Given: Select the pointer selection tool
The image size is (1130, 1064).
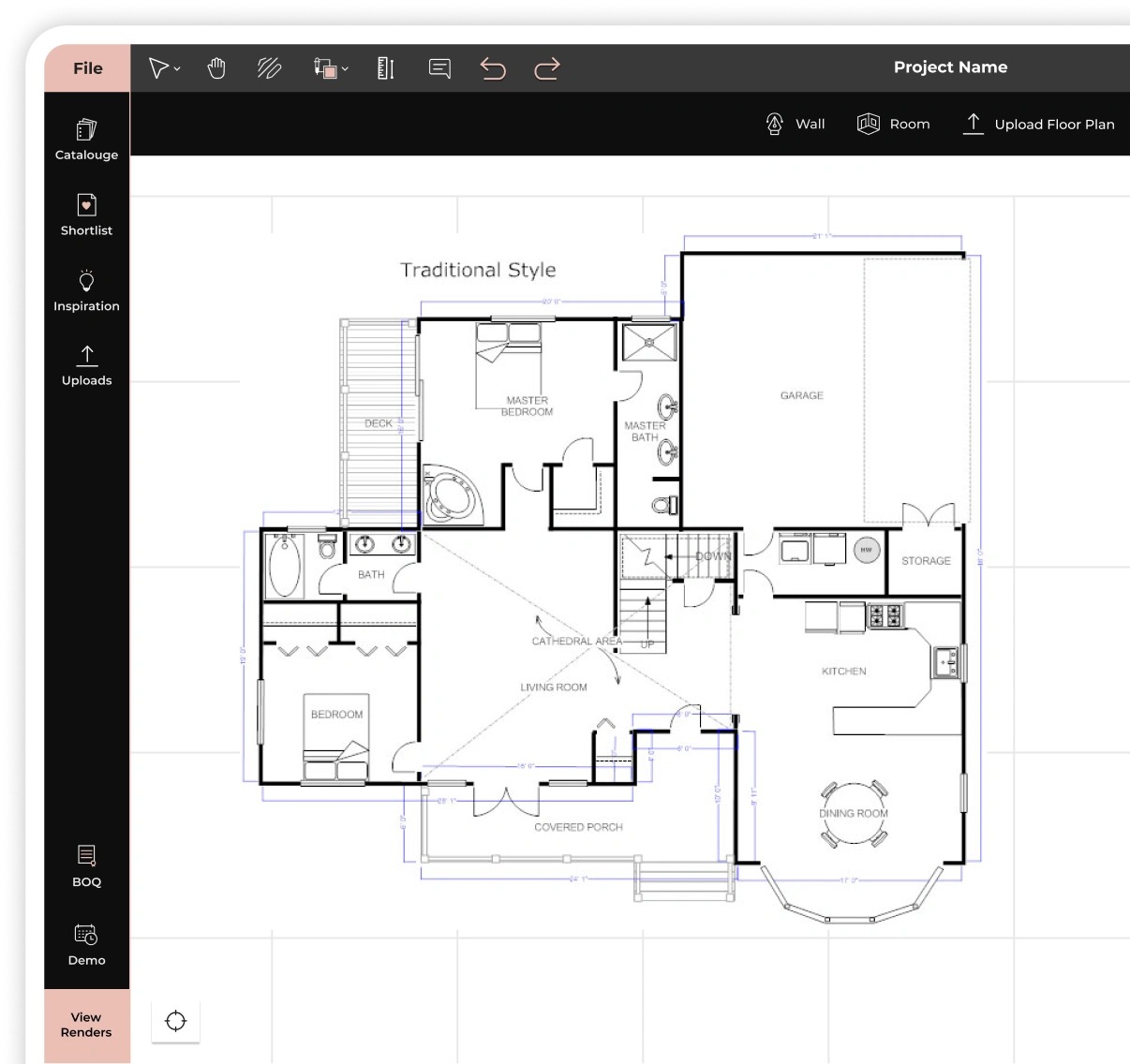Looking at the screenshot, I should click(x=158, y=68).
